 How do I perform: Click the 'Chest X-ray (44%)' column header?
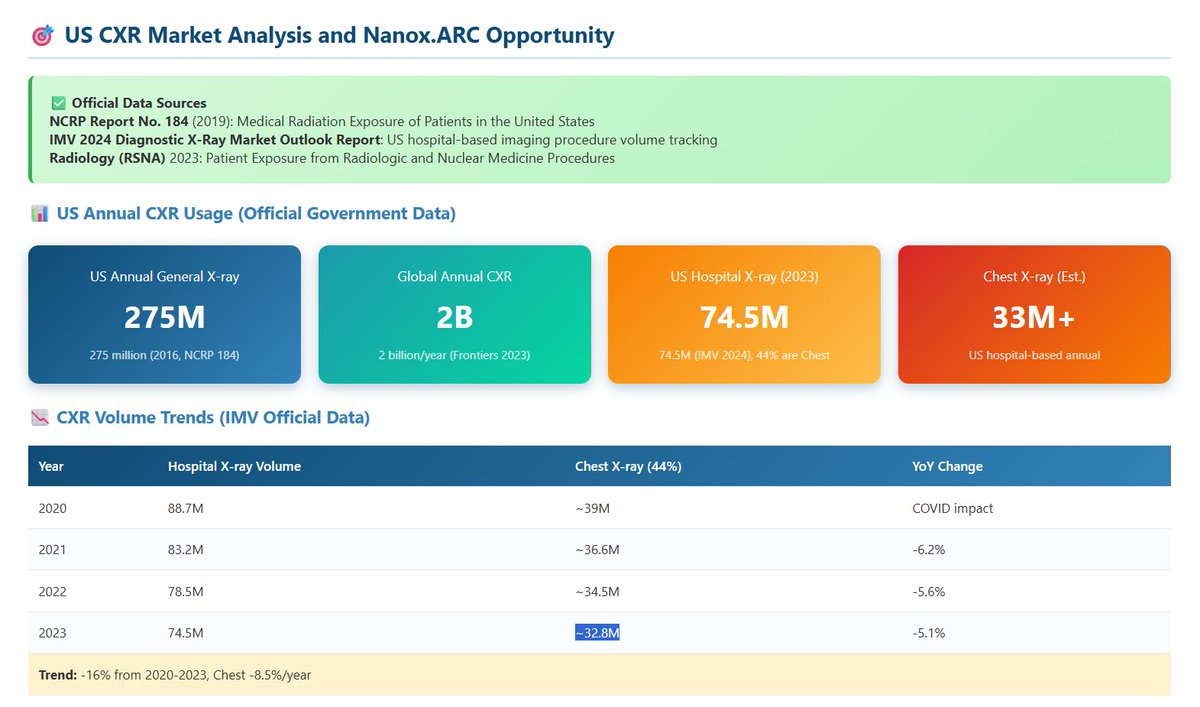coord(628,466)
